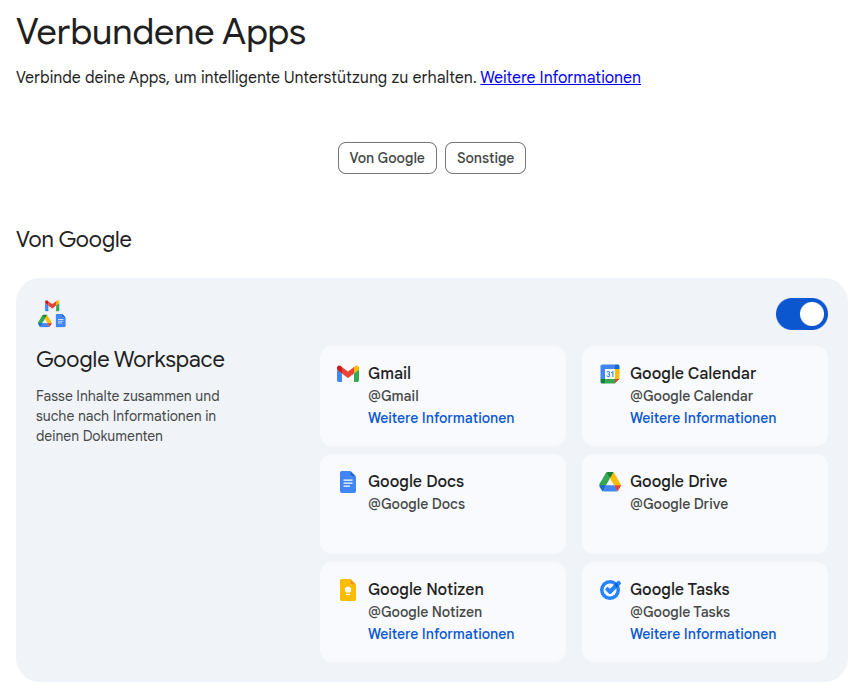
Task: Click the Google Workspace multi-app icon cluster
Action: point(51,311)
